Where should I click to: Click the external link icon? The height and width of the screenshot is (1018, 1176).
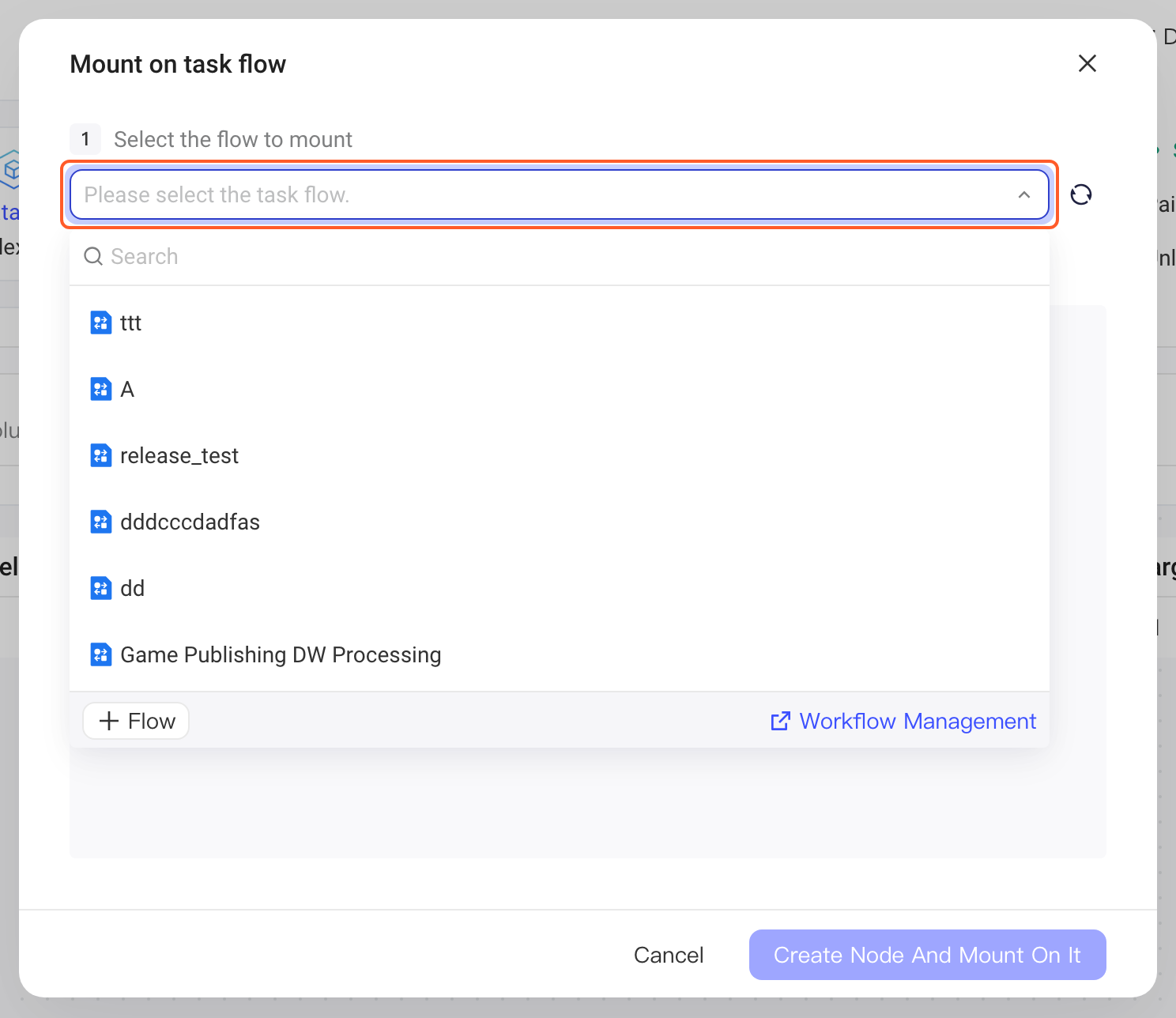click(x=780, y=721)
